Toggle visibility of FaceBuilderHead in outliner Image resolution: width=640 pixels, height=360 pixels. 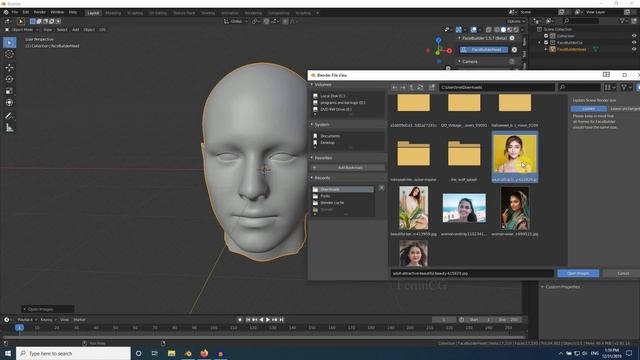pyautogui.click(x=634, y=49)
